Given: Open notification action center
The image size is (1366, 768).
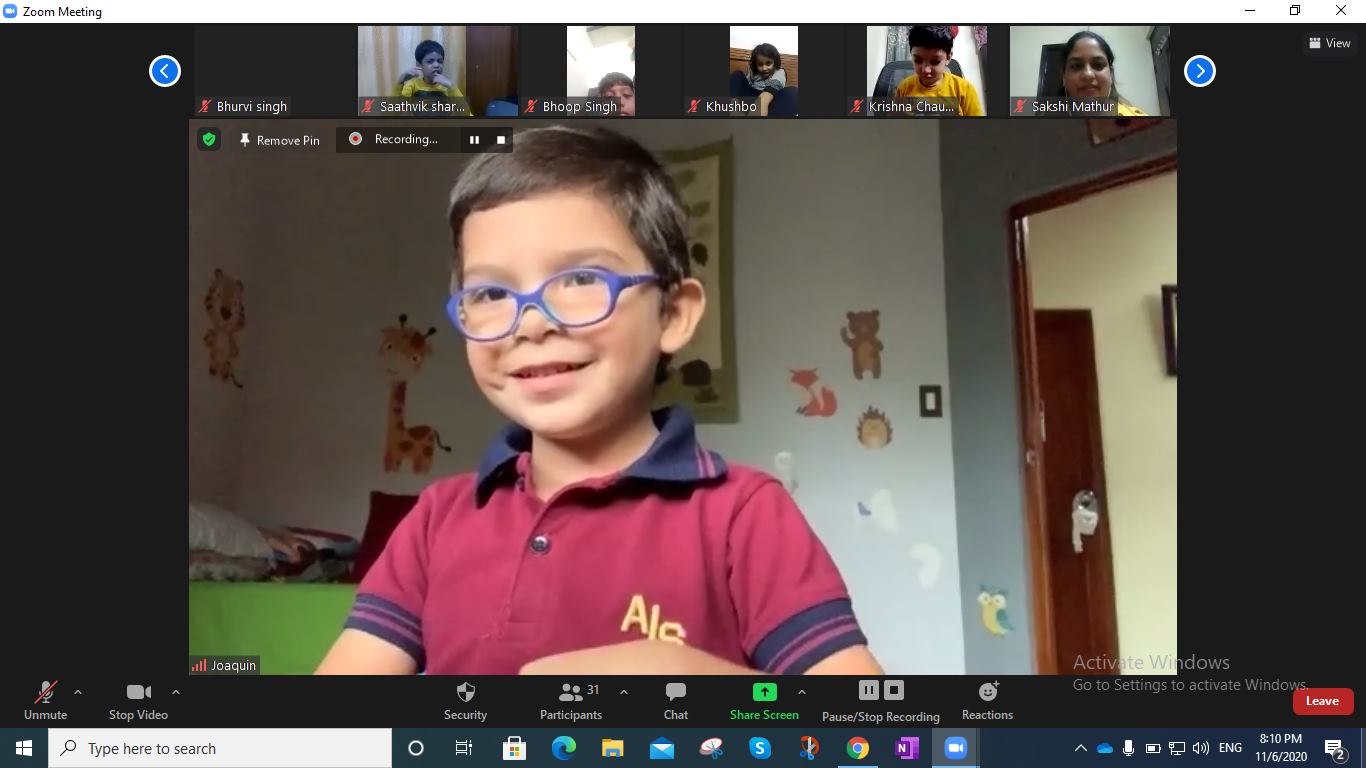Looking at the screenshot, I should (x=1335, y=748).
